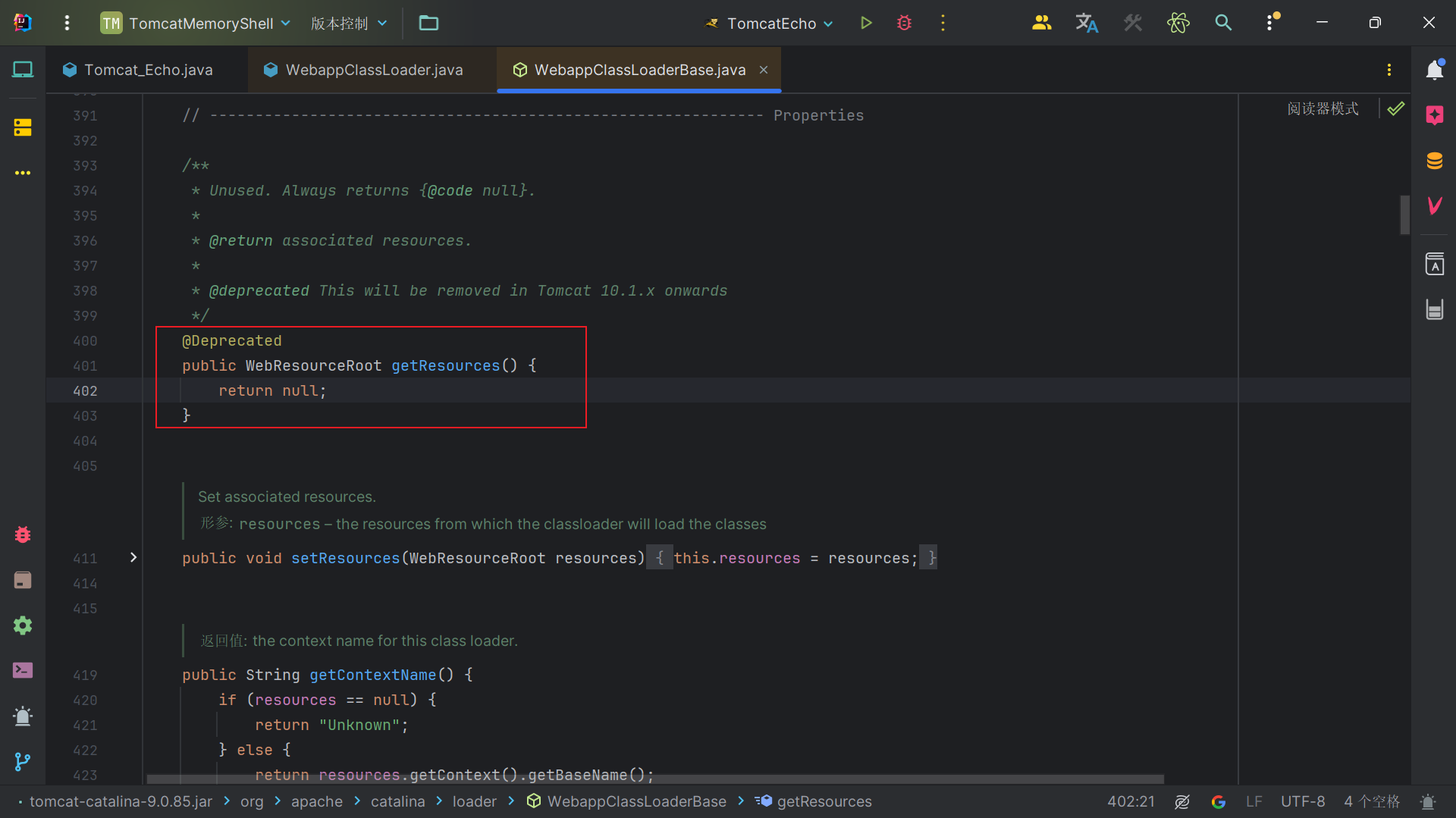
Task: Click the green inspection checkmark
Action: click(x=1395, y=108)
